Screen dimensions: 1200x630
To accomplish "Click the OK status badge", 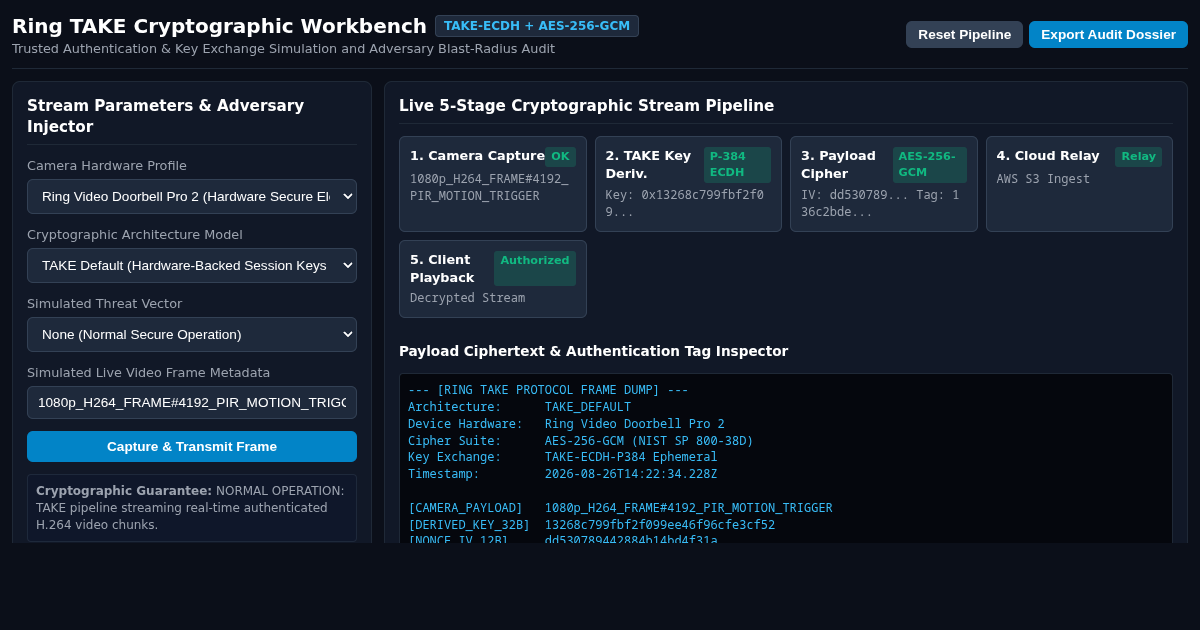I will coord(560,157).
